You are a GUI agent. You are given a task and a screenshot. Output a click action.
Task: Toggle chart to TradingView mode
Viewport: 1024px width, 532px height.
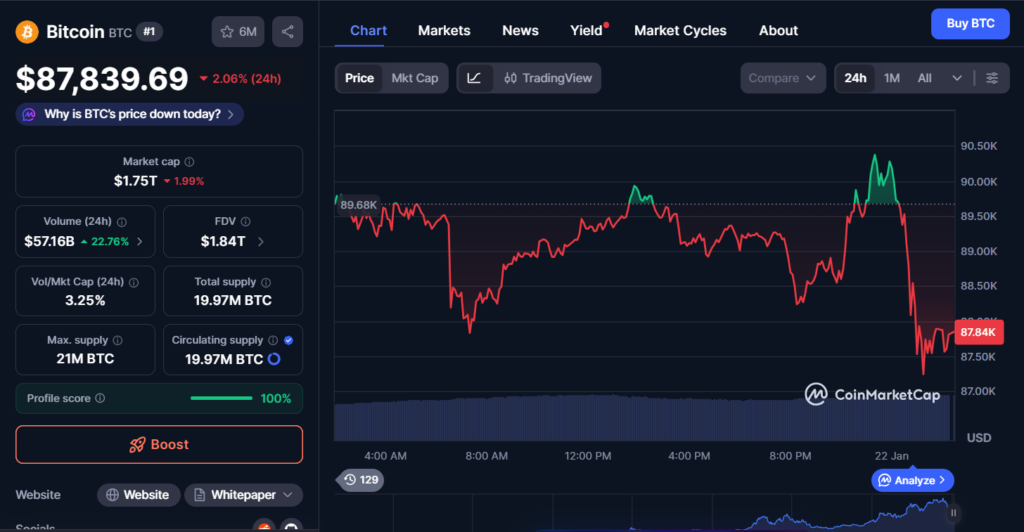(548, 78)
